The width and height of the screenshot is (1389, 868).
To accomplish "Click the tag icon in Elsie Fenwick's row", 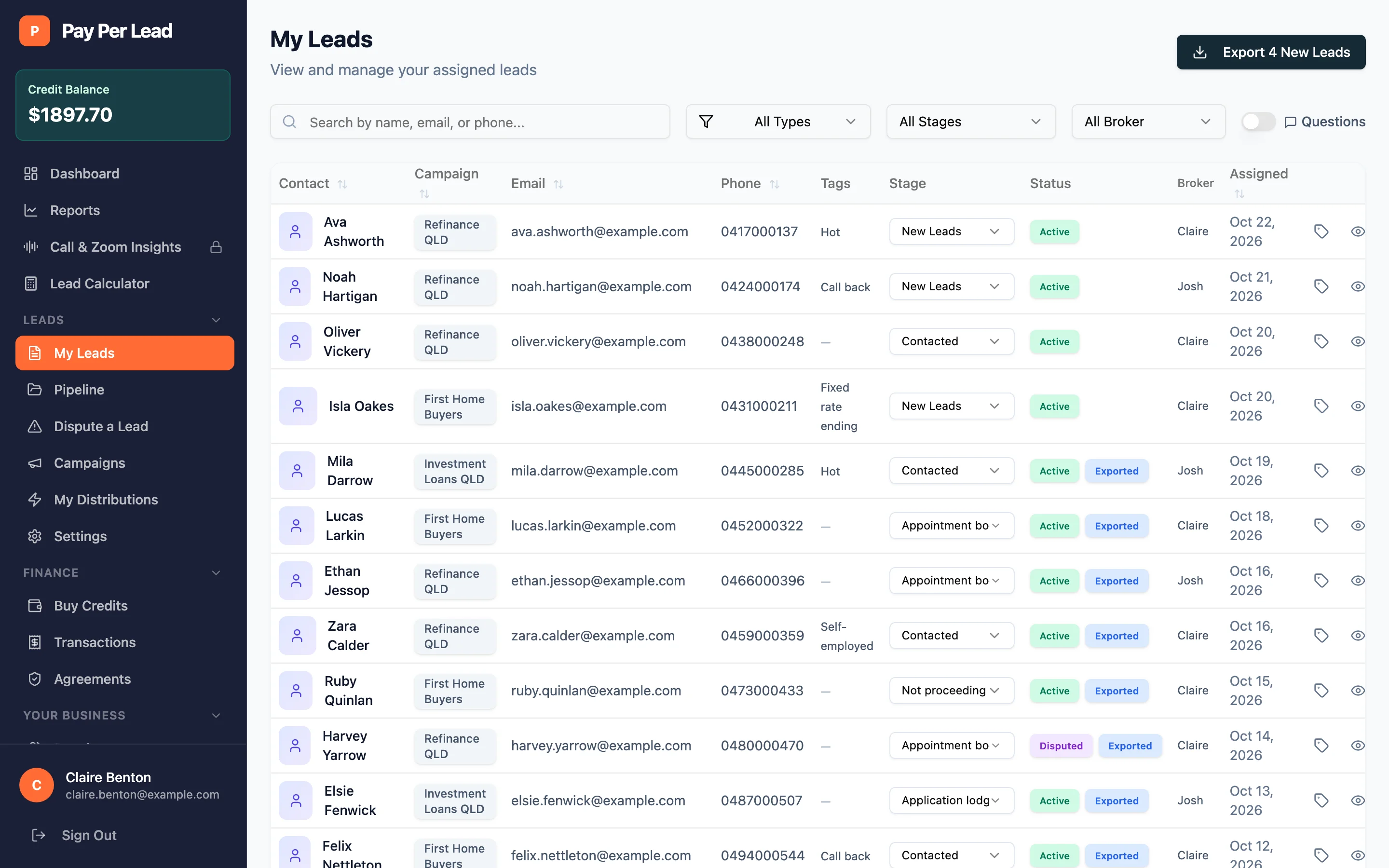I will (1321, 800).
